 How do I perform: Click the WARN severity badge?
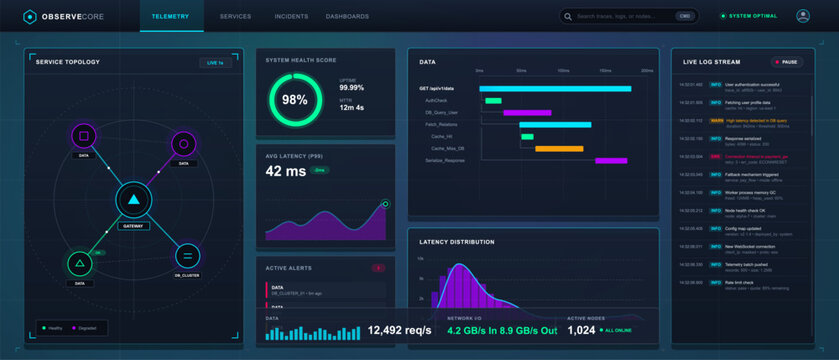[716, 120]
